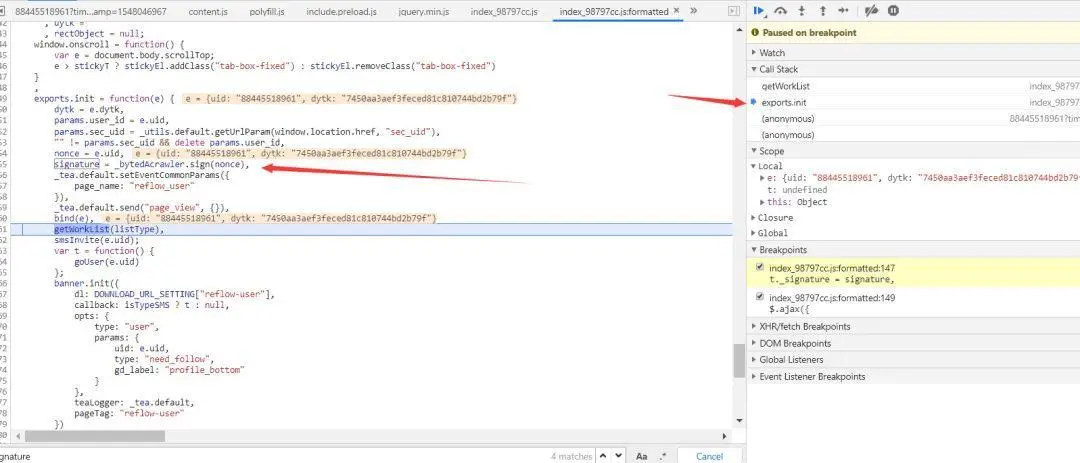Close the index_98797cc.js:formatted tab
1080x463 pixels.
(x=676, y=11)
